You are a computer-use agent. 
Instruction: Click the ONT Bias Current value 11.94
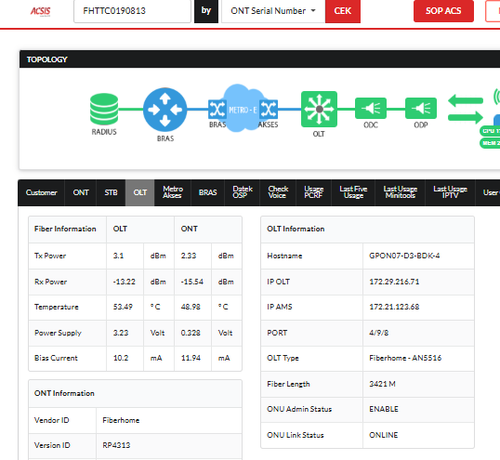[x=191, y=358]
